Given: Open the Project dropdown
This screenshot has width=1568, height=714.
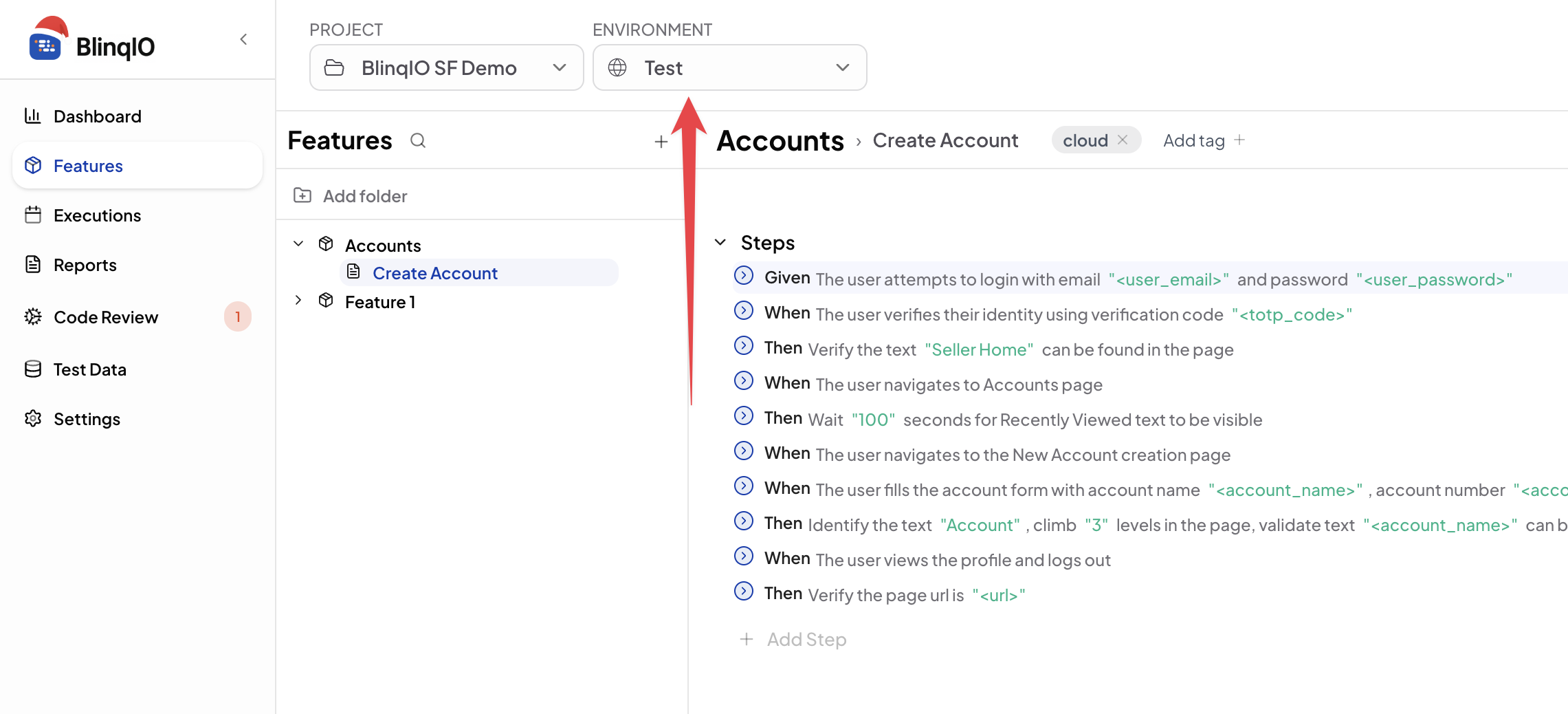Looking at the screenshot, I should pyautogui.click(x=447, y=67).
